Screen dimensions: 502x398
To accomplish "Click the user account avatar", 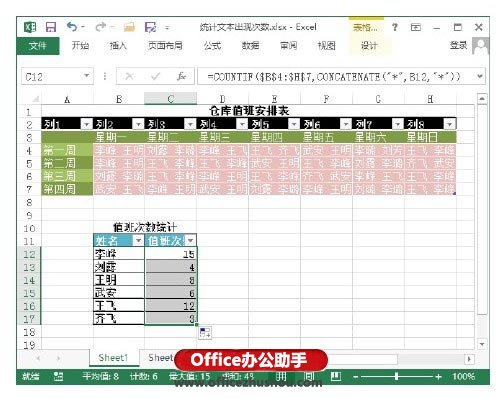I will [x=480, y=46].
